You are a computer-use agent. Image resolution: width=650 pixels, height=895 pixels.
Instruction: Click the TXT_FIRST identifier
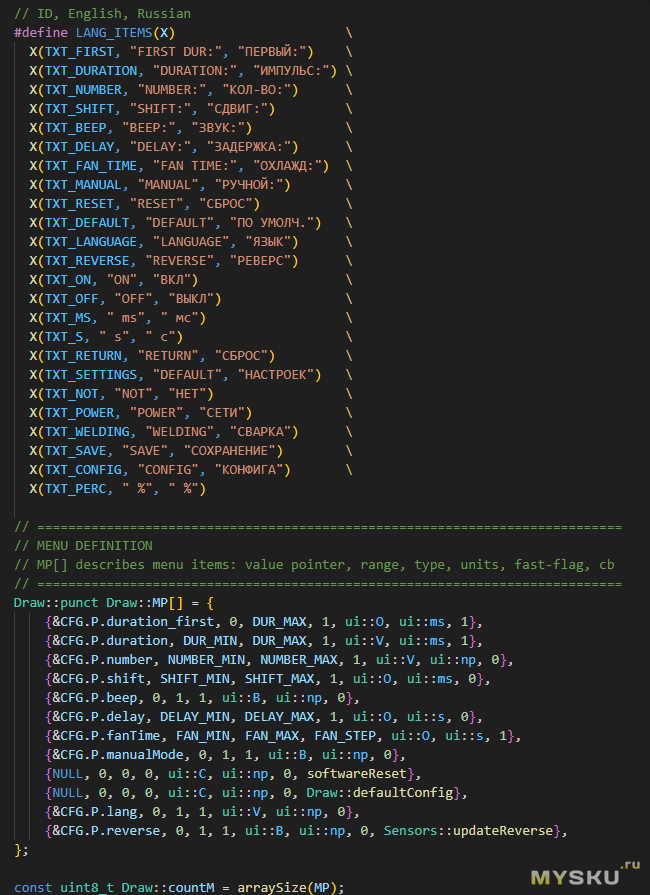(x=87, y=51)
